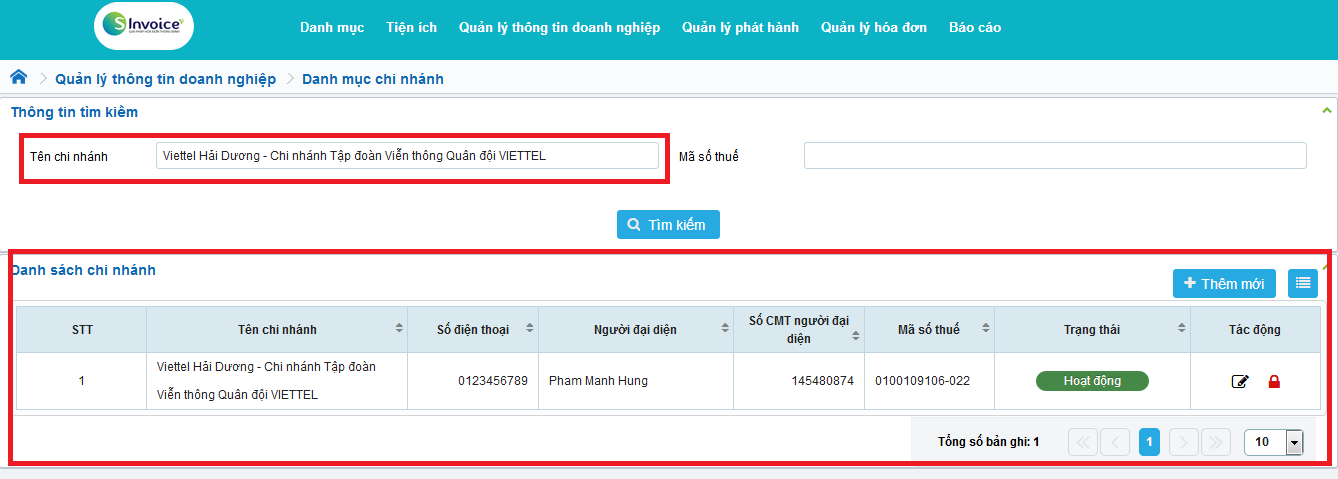Go to the first page of results
The width and height of the screenshot is (1338, 479).
coord(1084,442)
